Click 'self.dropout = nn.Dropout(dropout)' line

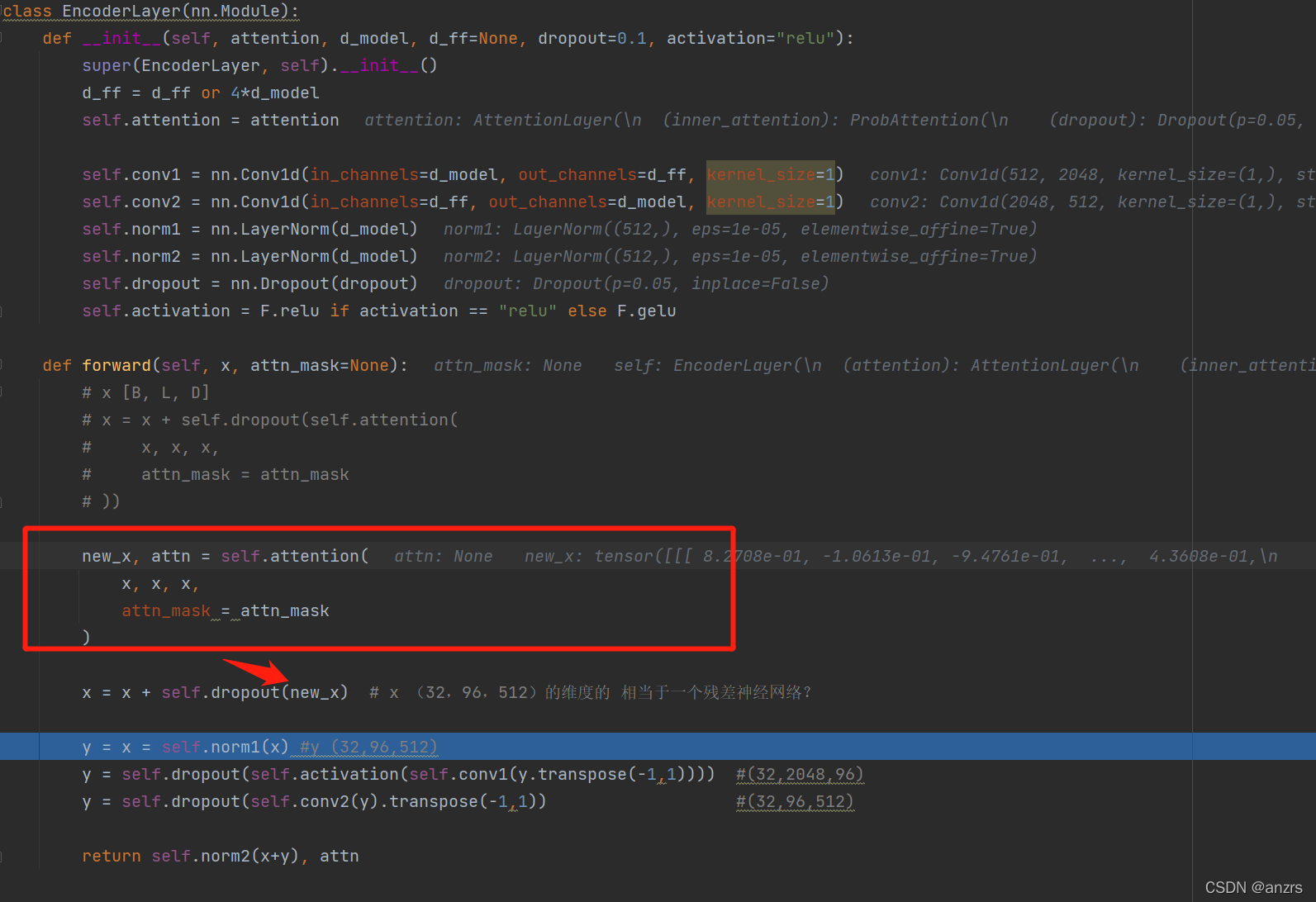(x=249, y=283)
